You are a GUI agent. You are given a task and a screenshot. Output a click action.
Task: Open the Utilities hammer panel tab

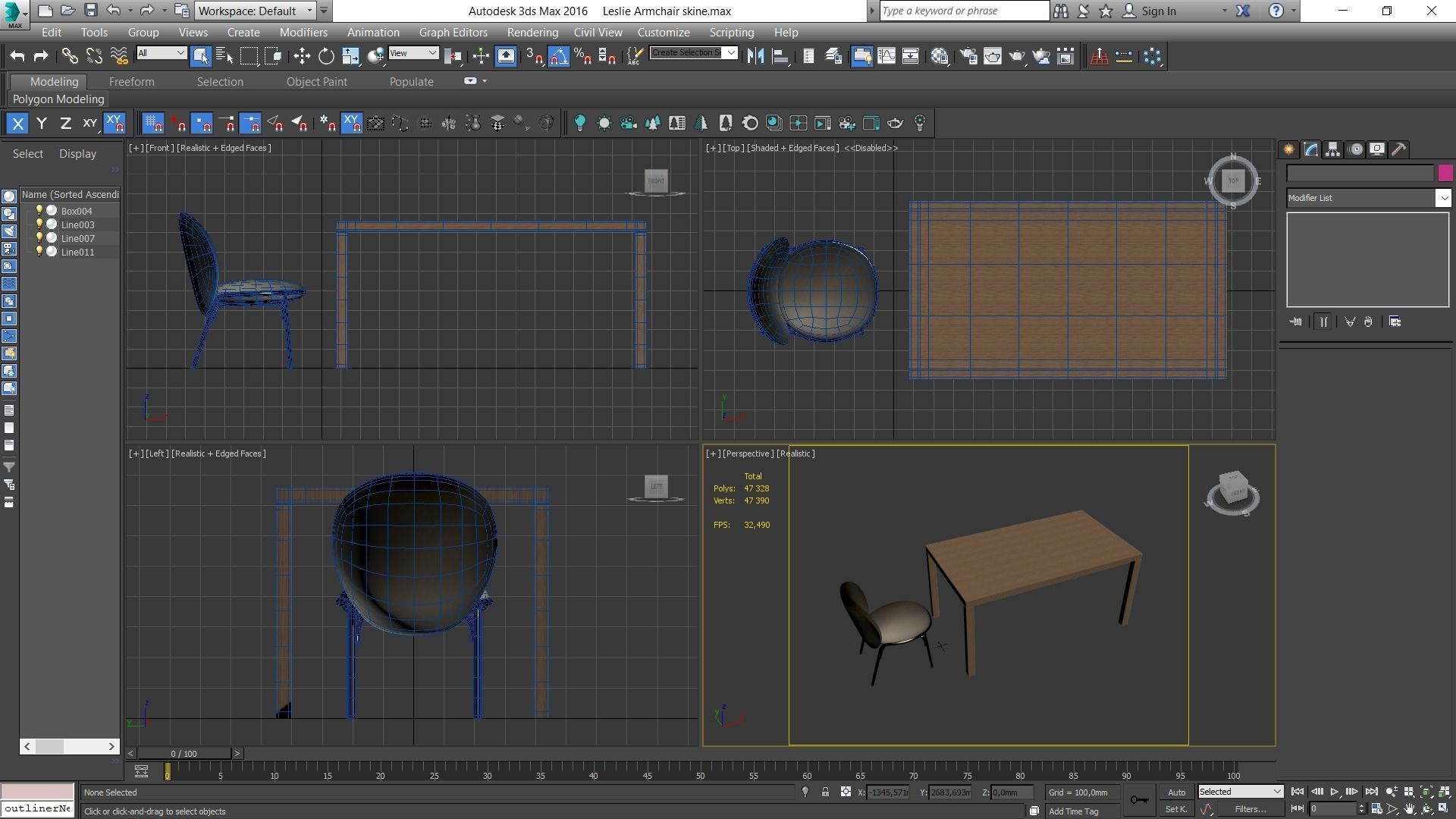pos(1399,149)
